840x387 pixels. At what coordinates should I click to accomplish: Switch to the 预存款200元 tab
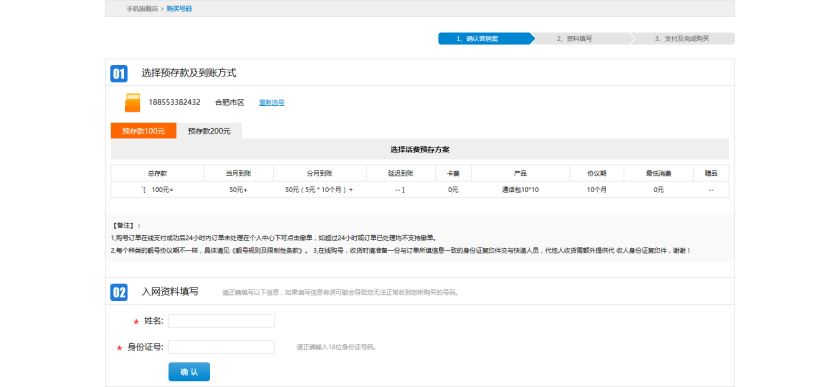(209, 131)
